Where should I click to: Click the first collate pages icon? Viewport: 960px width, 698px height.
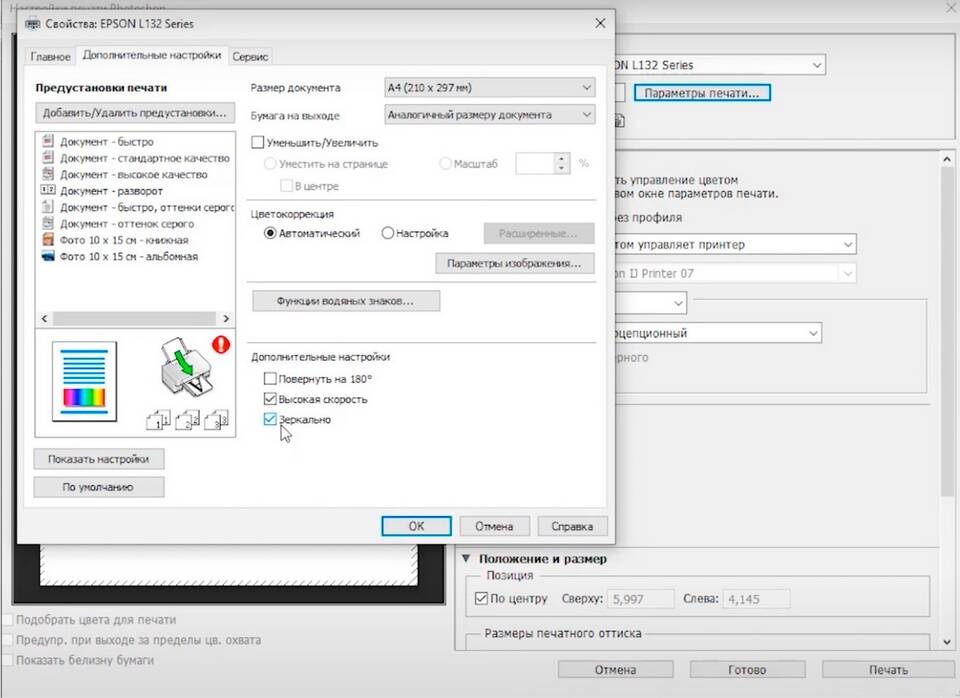coord(158,420)
